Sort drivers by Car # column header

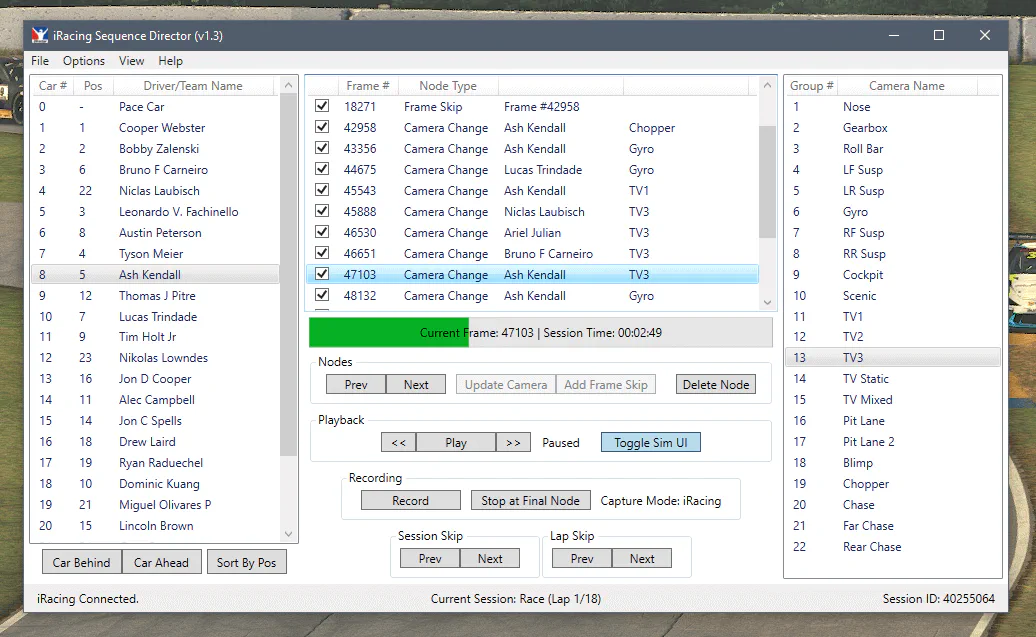pyautogui.click(x=53, y=86)
